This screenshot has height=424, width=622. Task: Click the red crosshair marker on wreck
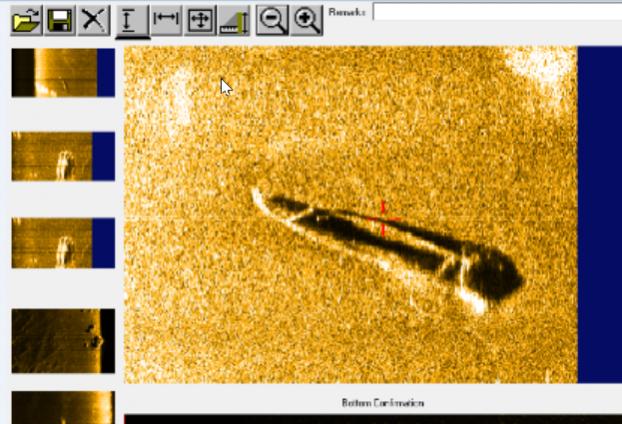(x=383, y=220)
